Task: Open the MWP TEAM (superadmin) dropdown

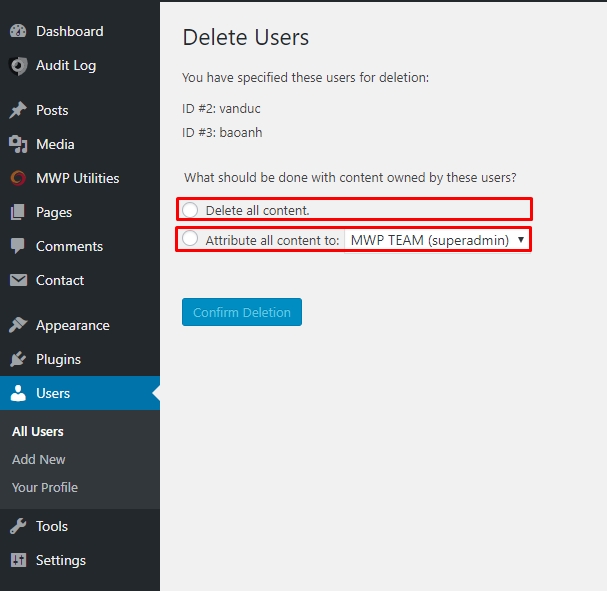Action: point(436,240)
